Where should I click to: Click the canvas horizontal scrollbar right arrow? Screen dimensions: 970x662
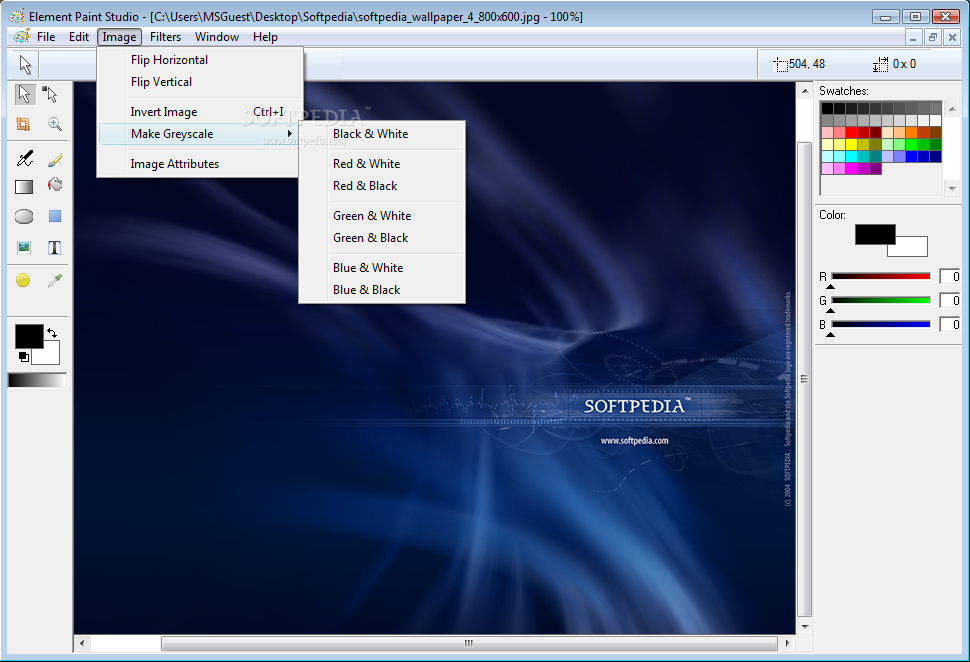[787, 643]
